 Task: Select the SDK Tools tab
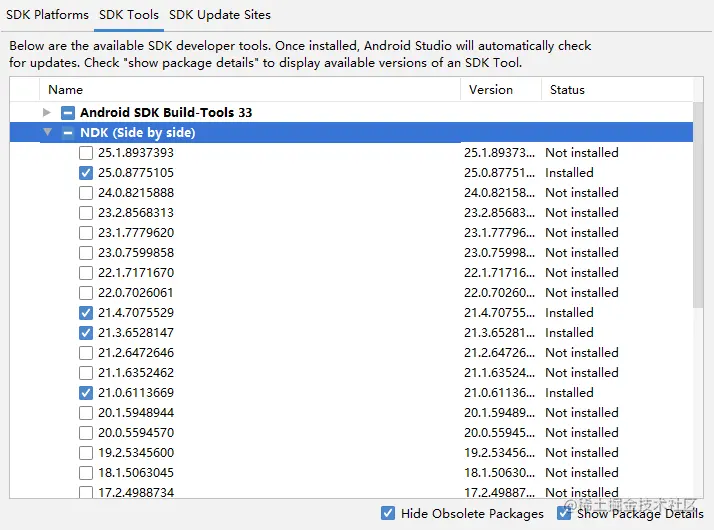coord(129,15)
